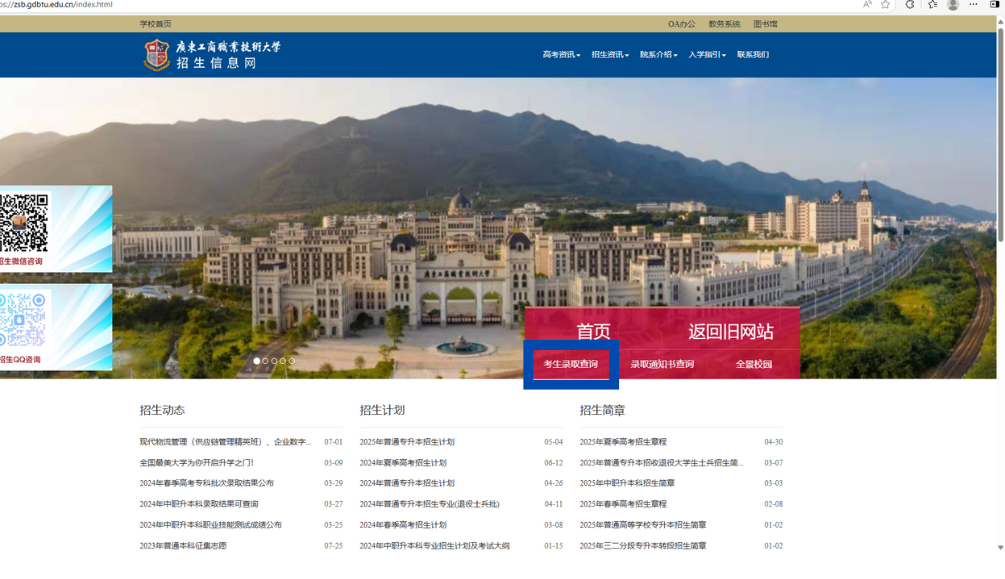The image size is (1005, 579).
Task: Click the 考生录取查询 button
Action: (571, 365)
